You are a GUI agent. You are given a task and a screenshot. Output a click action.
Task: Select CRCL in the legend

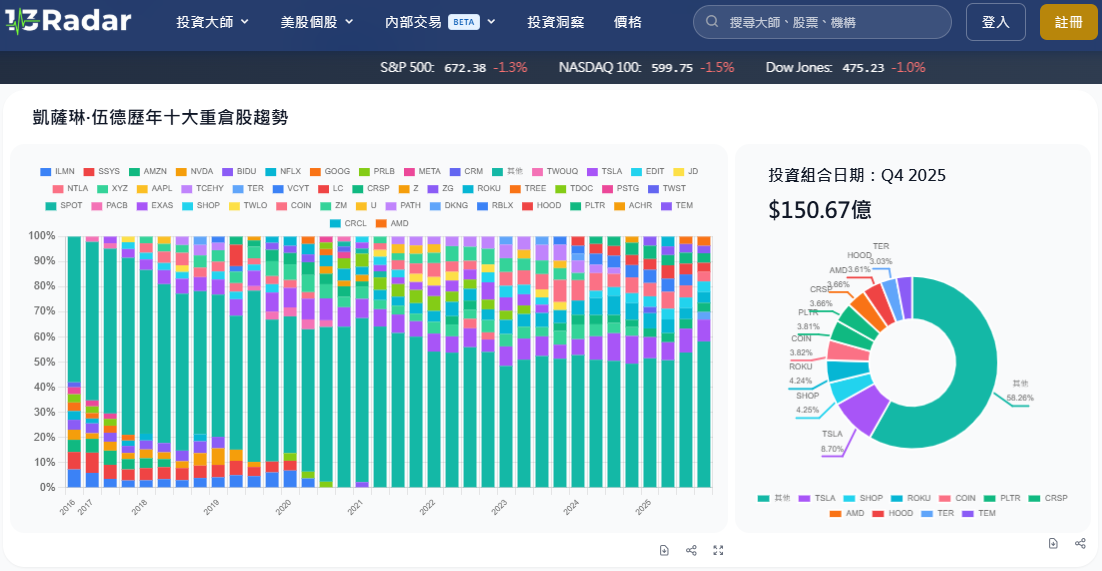tap(349, 223)
